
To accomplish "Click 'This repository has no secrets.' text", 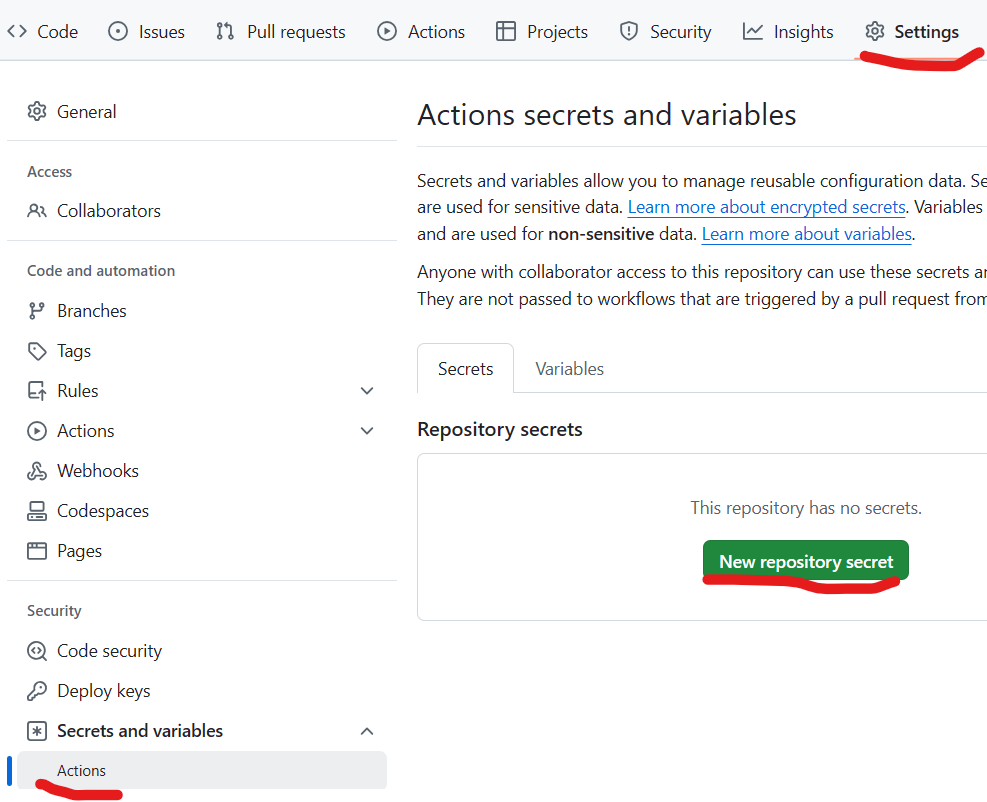I will (806, 508).
